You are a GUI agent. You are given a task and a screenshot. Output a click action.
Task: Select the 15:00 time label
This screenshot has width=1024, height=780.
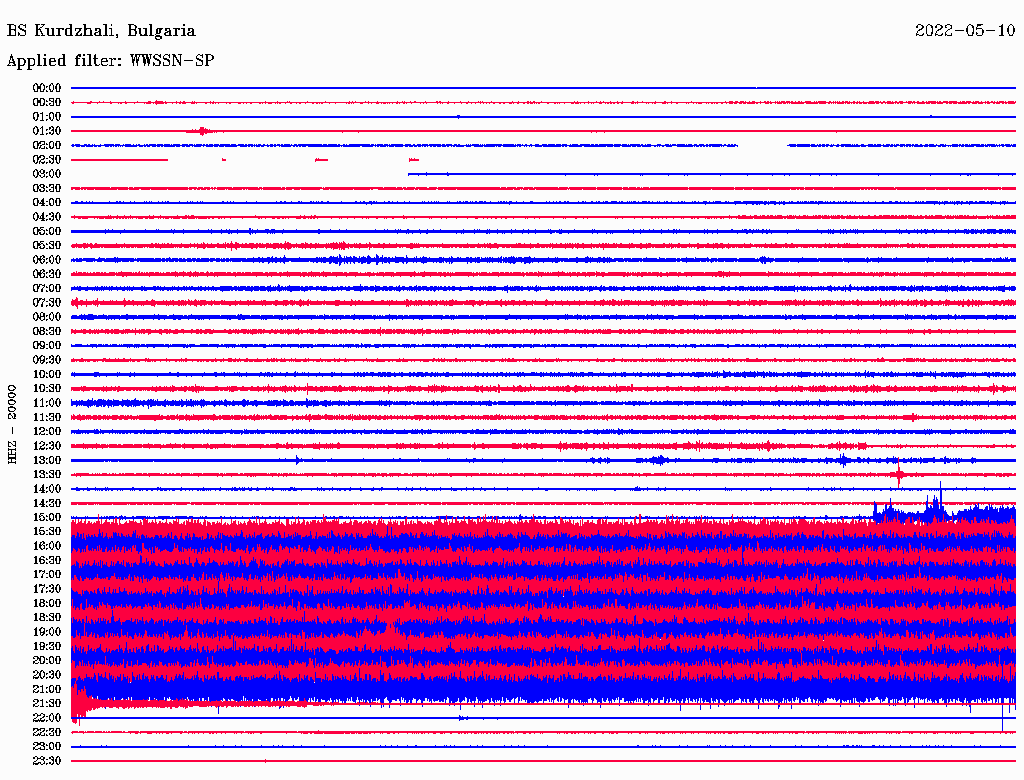(47, 517)
